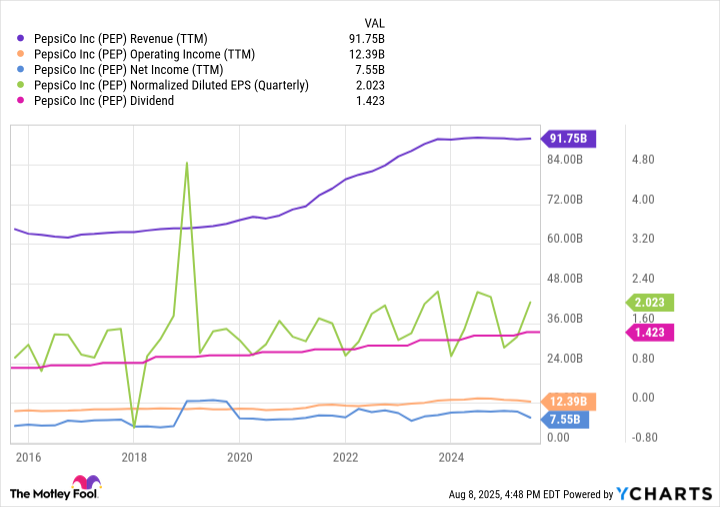Click the pink Dividend legend dot
The width and height of the screenshot is (720, 507).
pyautogui.click(x=20, y=101)
